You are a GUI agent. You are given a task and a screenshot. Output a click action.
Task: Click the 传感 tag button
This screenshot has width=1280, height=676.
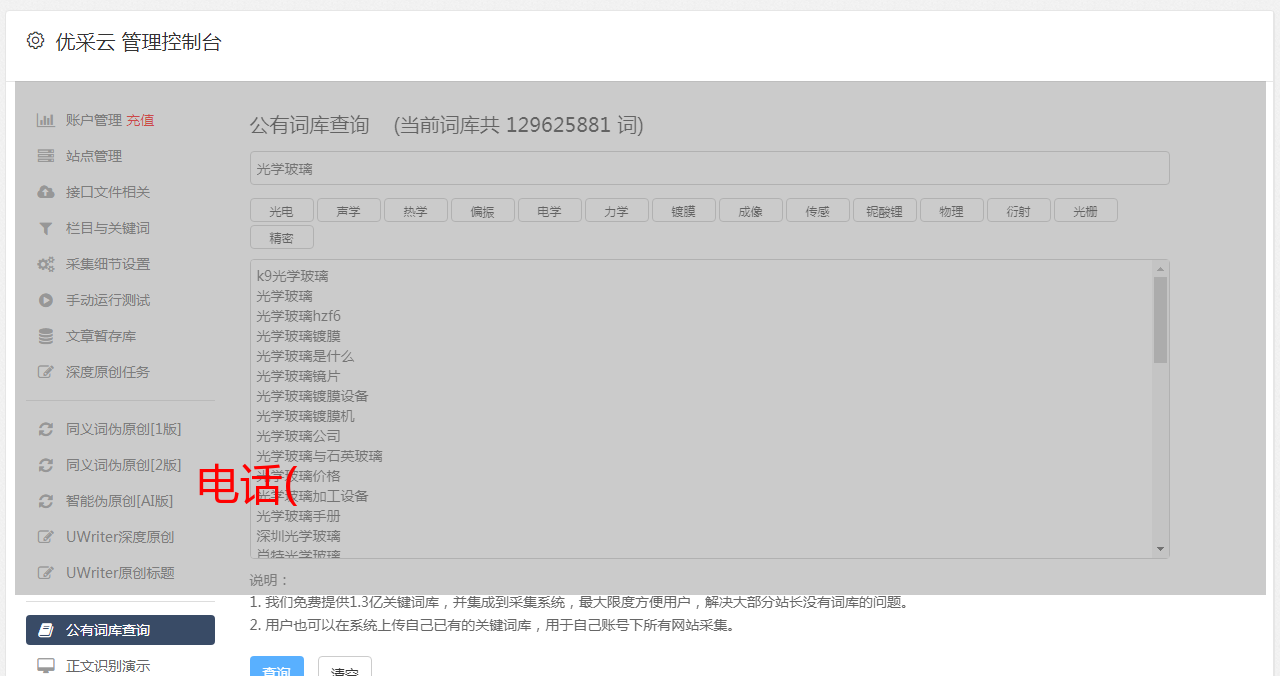tap(818, 210)
